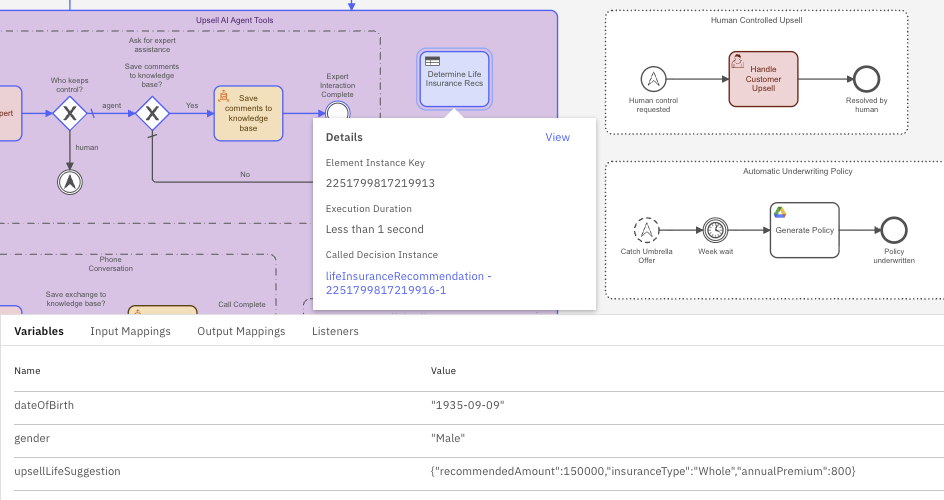Click the Catch Umbrella Offer start event
The width and height of the screenshot is (944, 500).
click(x=646, y=230)
